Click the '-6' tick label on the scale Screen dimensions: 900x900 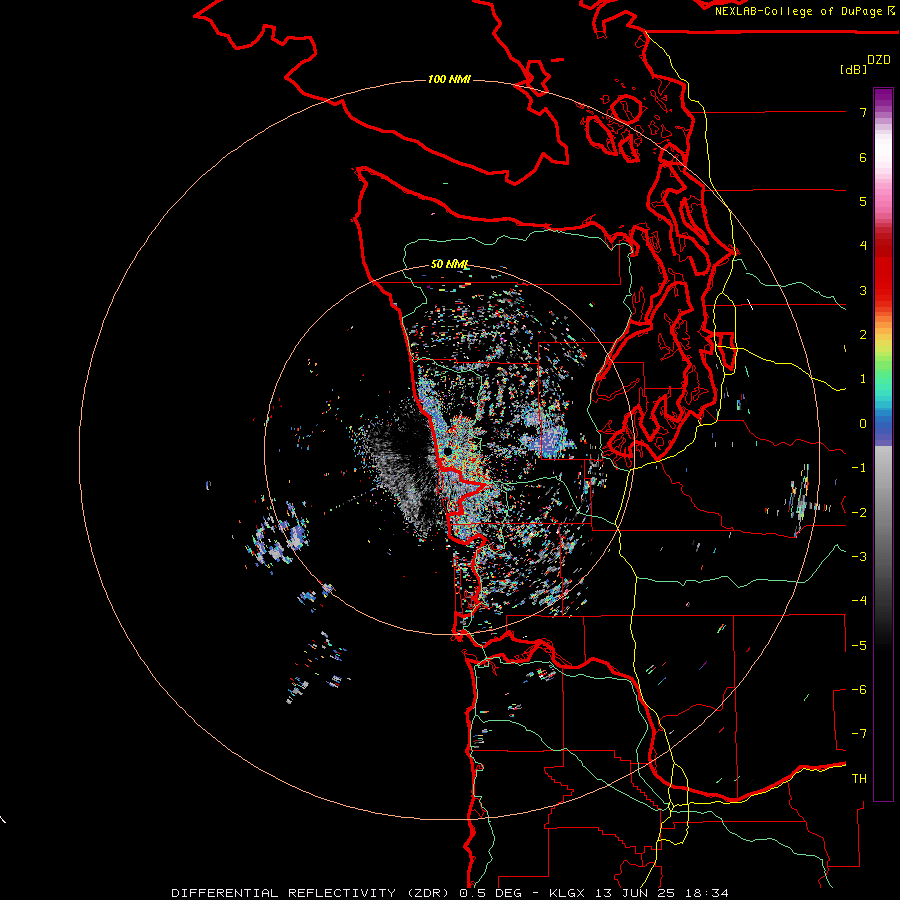[859, 690]
